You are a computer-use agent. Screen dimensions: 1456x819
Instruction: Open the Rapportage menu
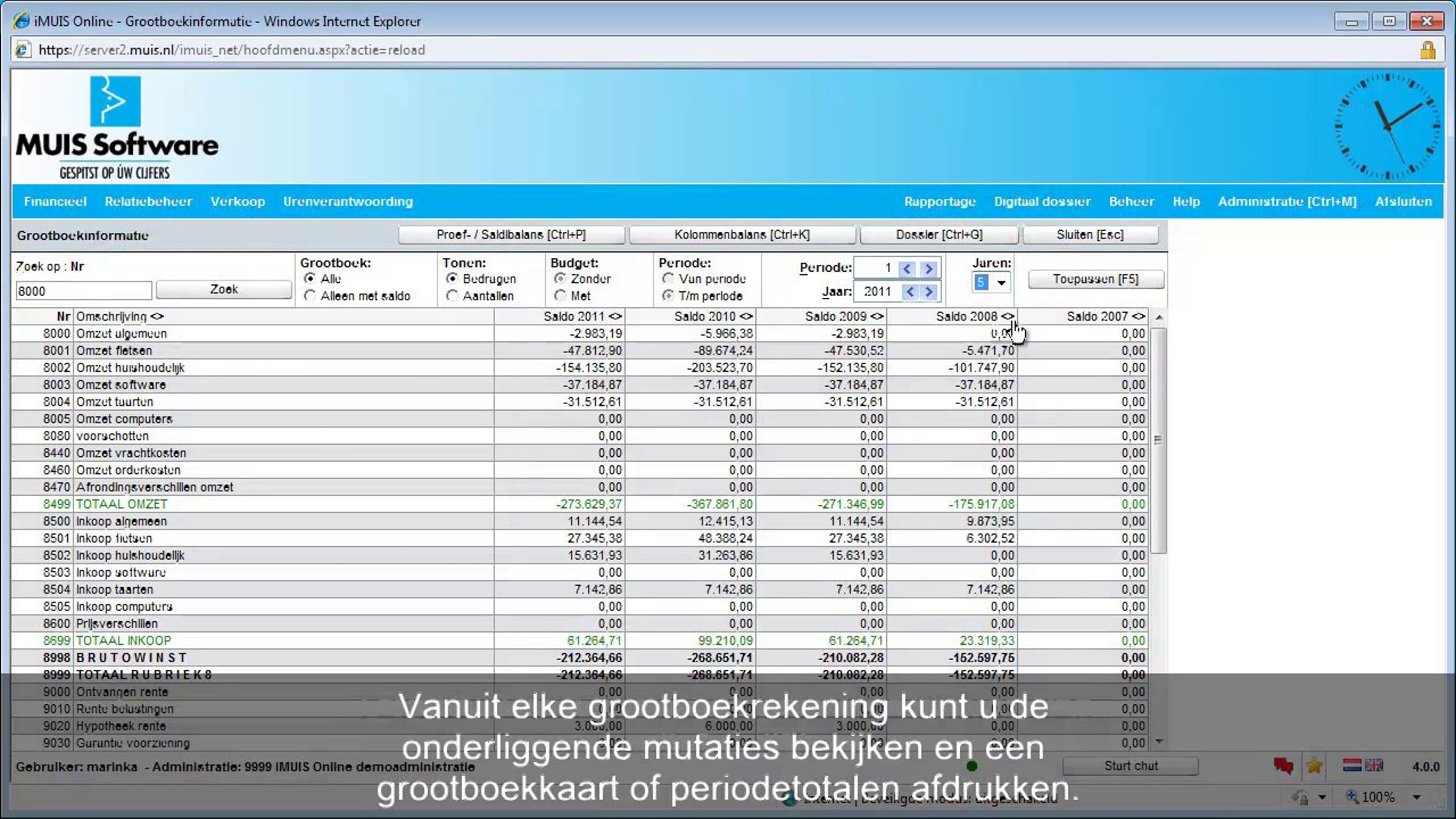click(940, 201)
